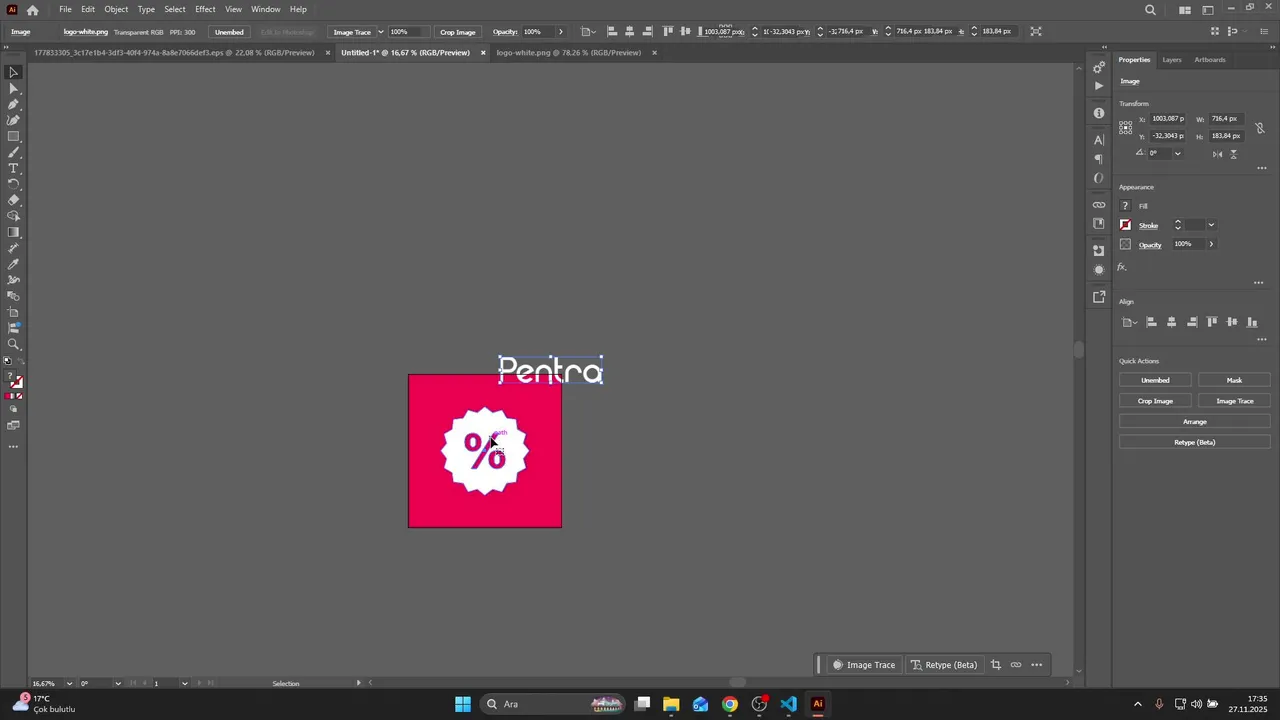Screen dimensions: 1280x720
Task: Select the Pen tool
Action: 14,104
